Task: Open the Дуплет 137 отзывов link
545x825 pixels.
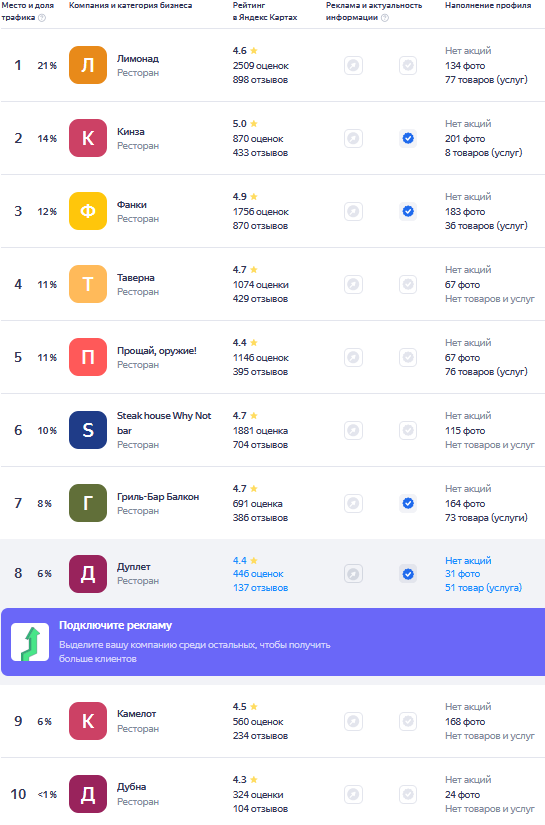Action: pyautogui.click(x=260, y=588)
